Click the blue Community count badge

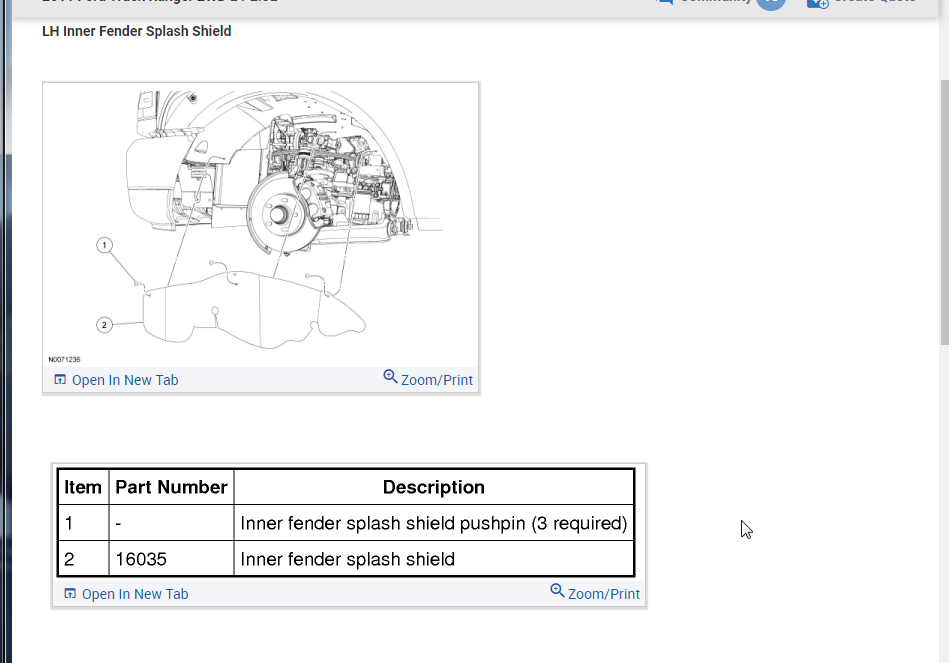coord(771,3)
